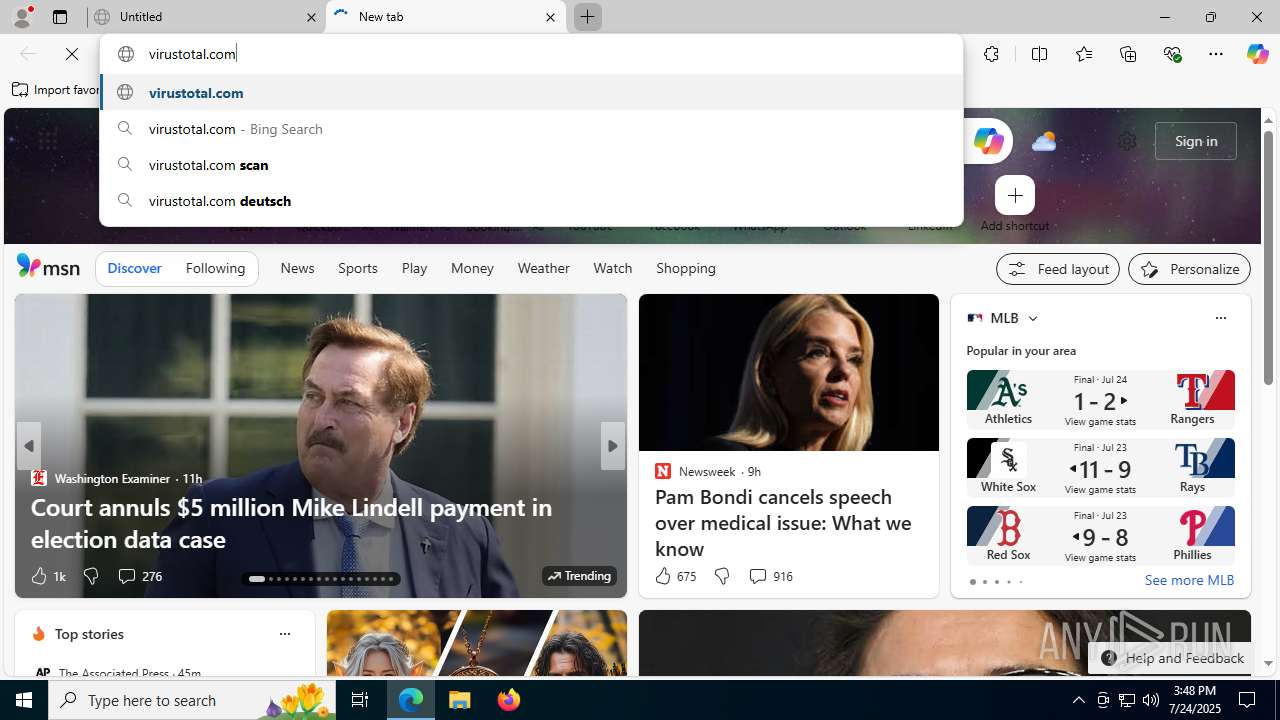
Task: Dislike the Pam Bondi article
Action: click(721, 576)
